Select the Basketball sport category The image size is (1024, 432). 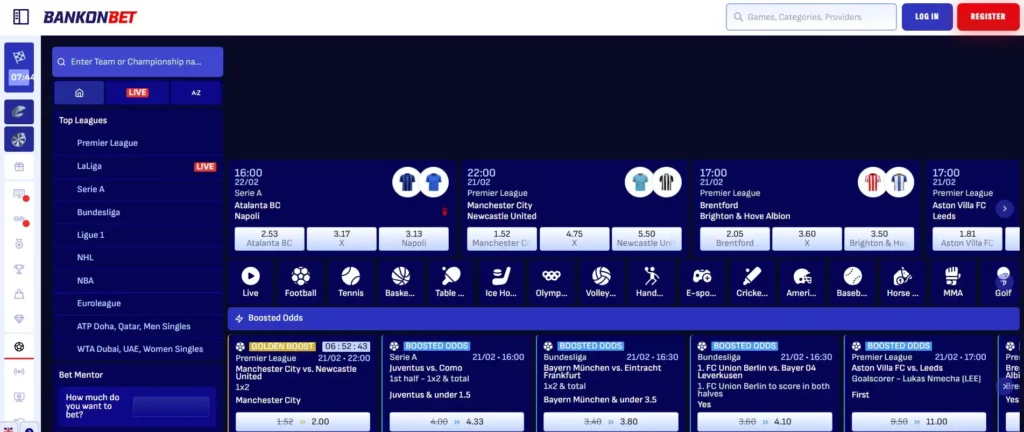(400, 282)
